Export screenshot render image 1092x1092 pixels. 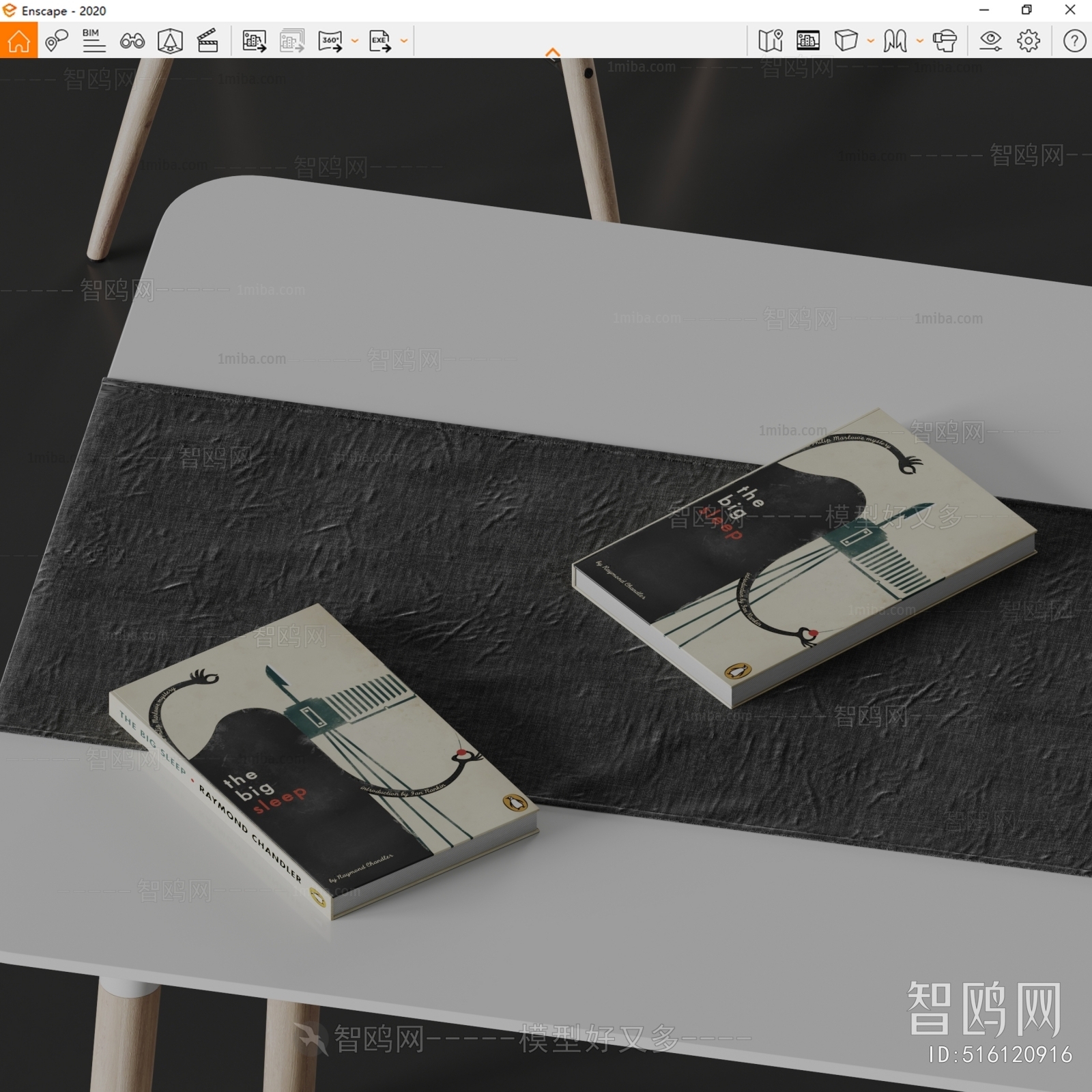point(254,41)
